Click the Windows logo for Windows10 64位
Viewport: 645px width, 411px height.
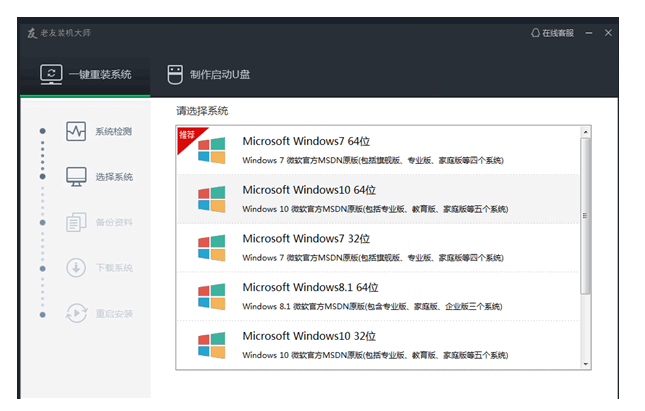click(211, 199)
